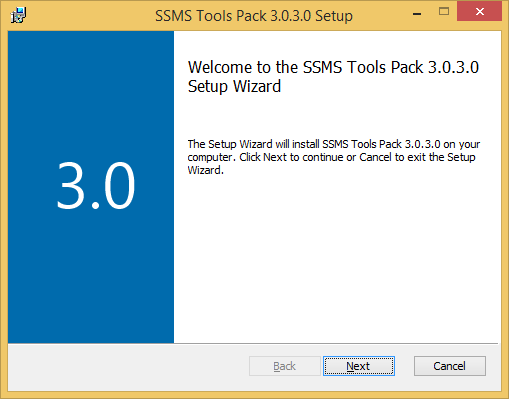Click the Next button to continue setup

coord(359,366)
